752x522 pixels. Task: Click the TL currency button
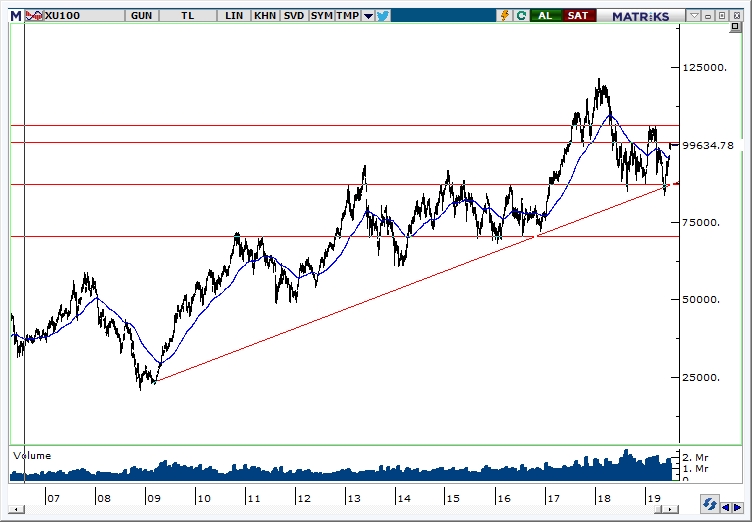click(x=188, y=16)
